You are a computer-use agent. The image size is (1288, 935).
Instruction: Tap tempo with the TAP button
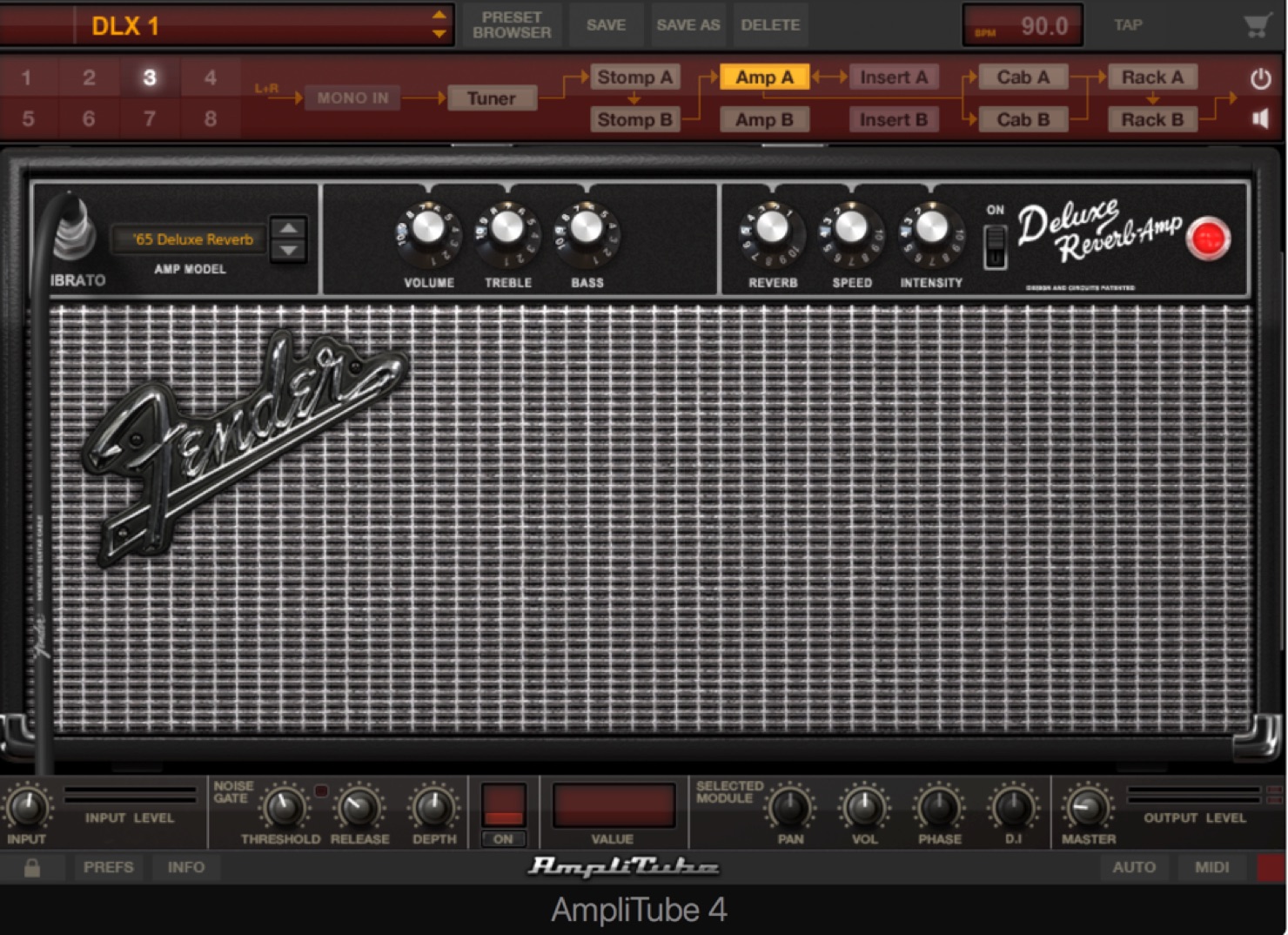coord(1128,25)
